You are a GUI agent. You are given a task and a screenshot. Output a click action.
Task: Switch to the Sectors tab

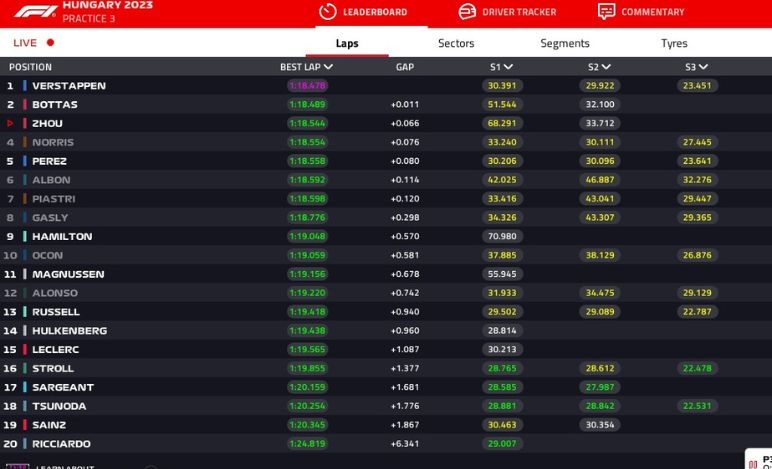456,44
